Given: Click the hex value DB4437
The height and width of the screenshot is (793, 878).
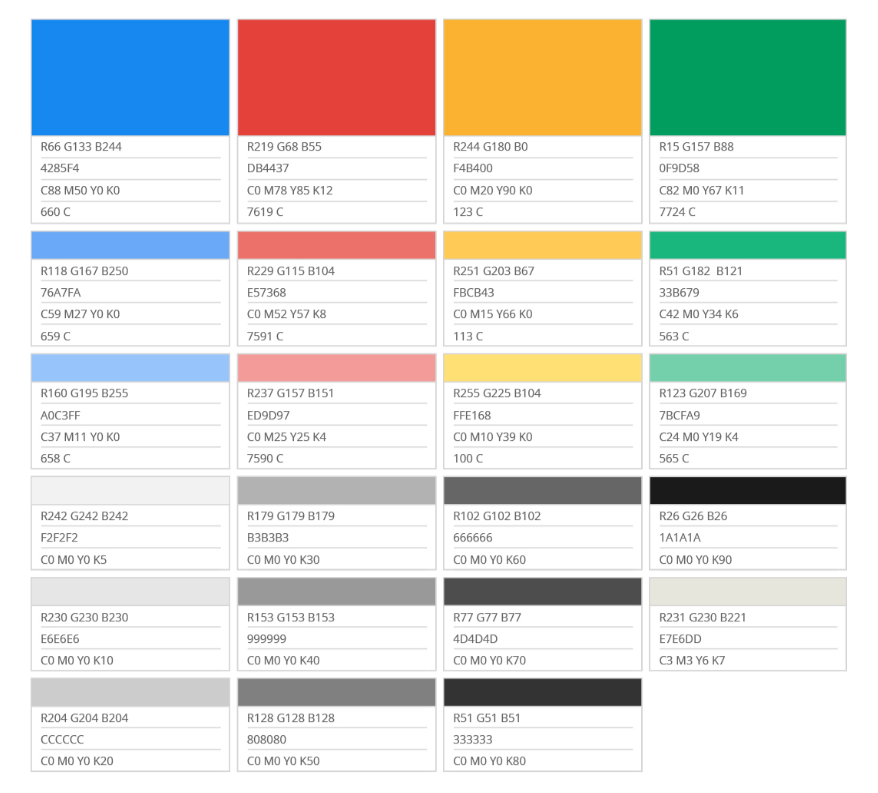Looking at the screenshot, I should (268, 168).
